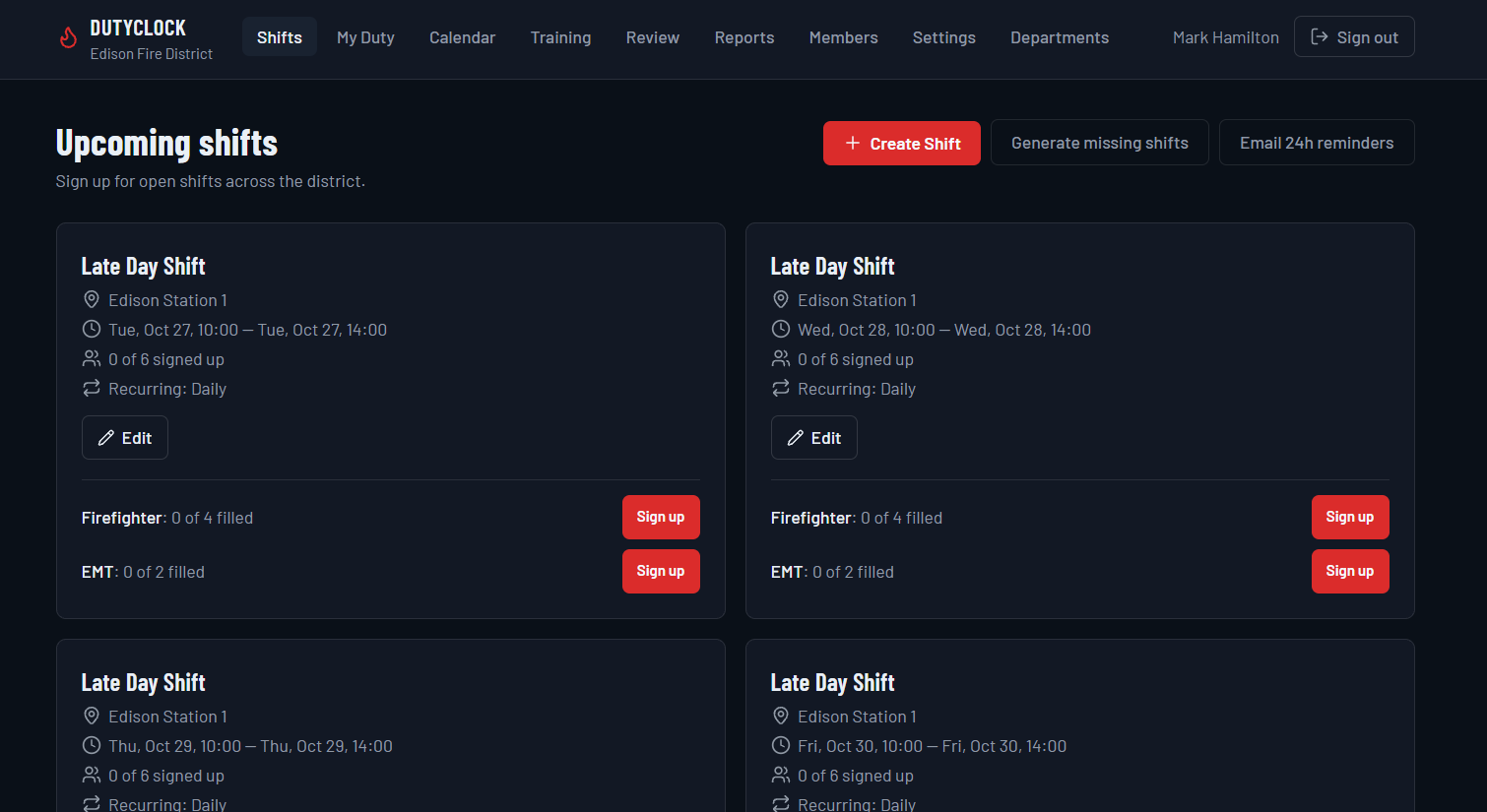Viewport: 1487px width, 812px height.
Task: Click the people icon on the Oct 30 card
Action: [x=781, y=775]
